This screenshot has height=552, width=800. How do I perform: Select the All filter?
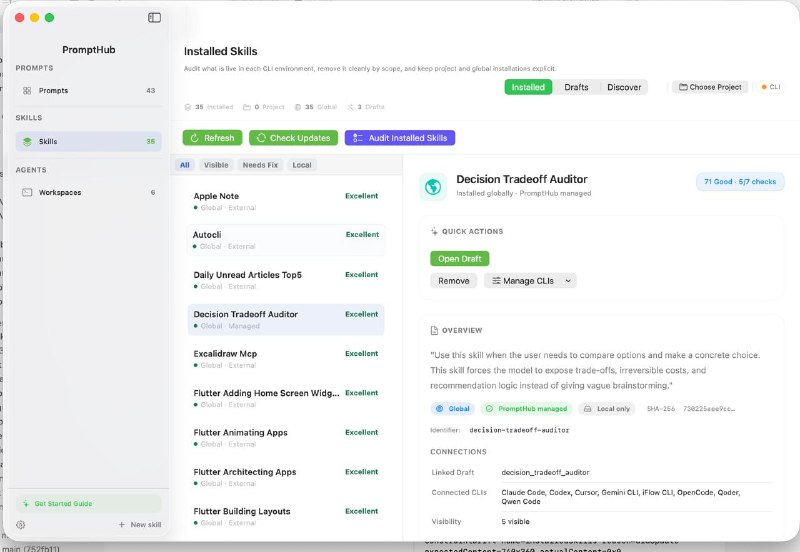(185, 165)
